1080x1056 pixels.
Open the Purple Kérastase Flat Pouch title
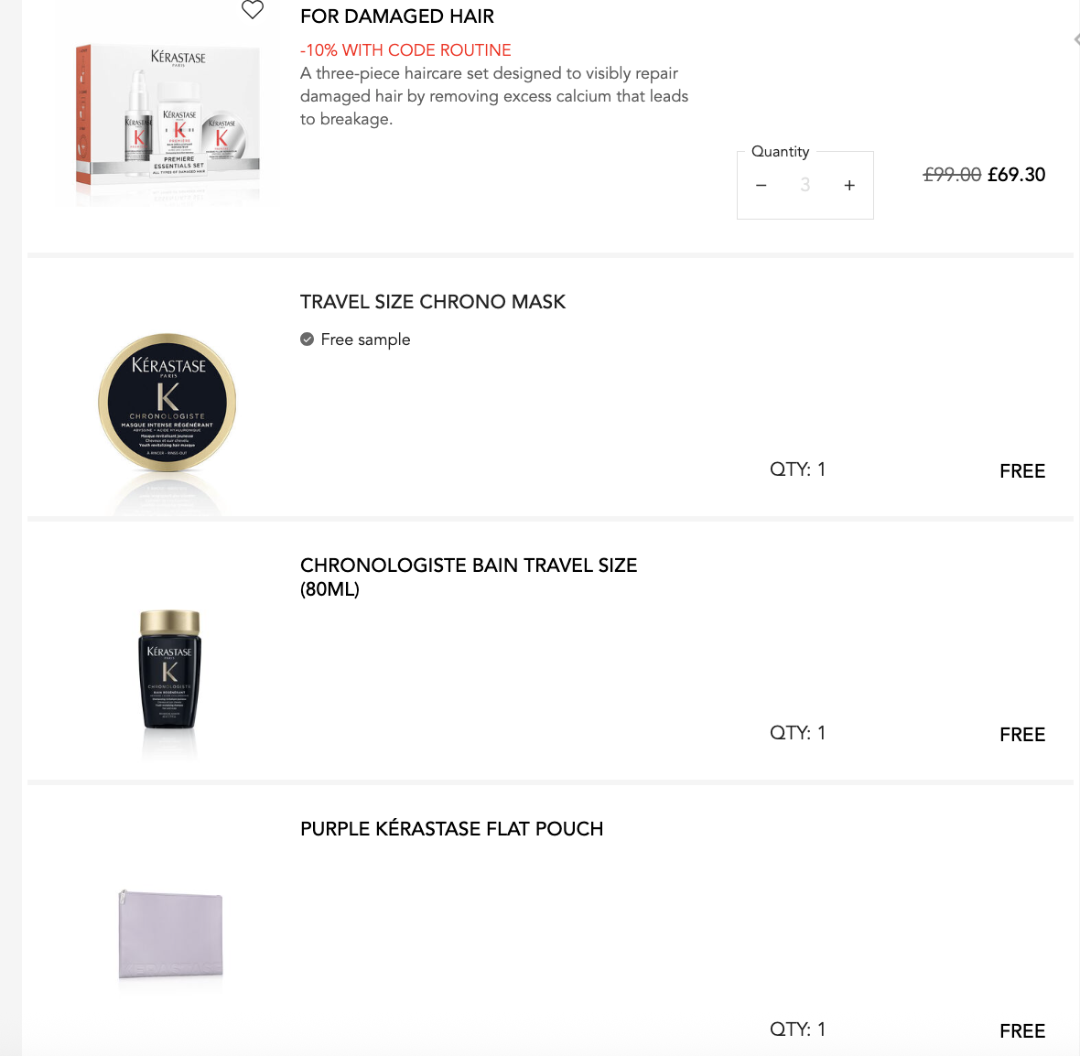pyautogui.click(x=451, y=829)
